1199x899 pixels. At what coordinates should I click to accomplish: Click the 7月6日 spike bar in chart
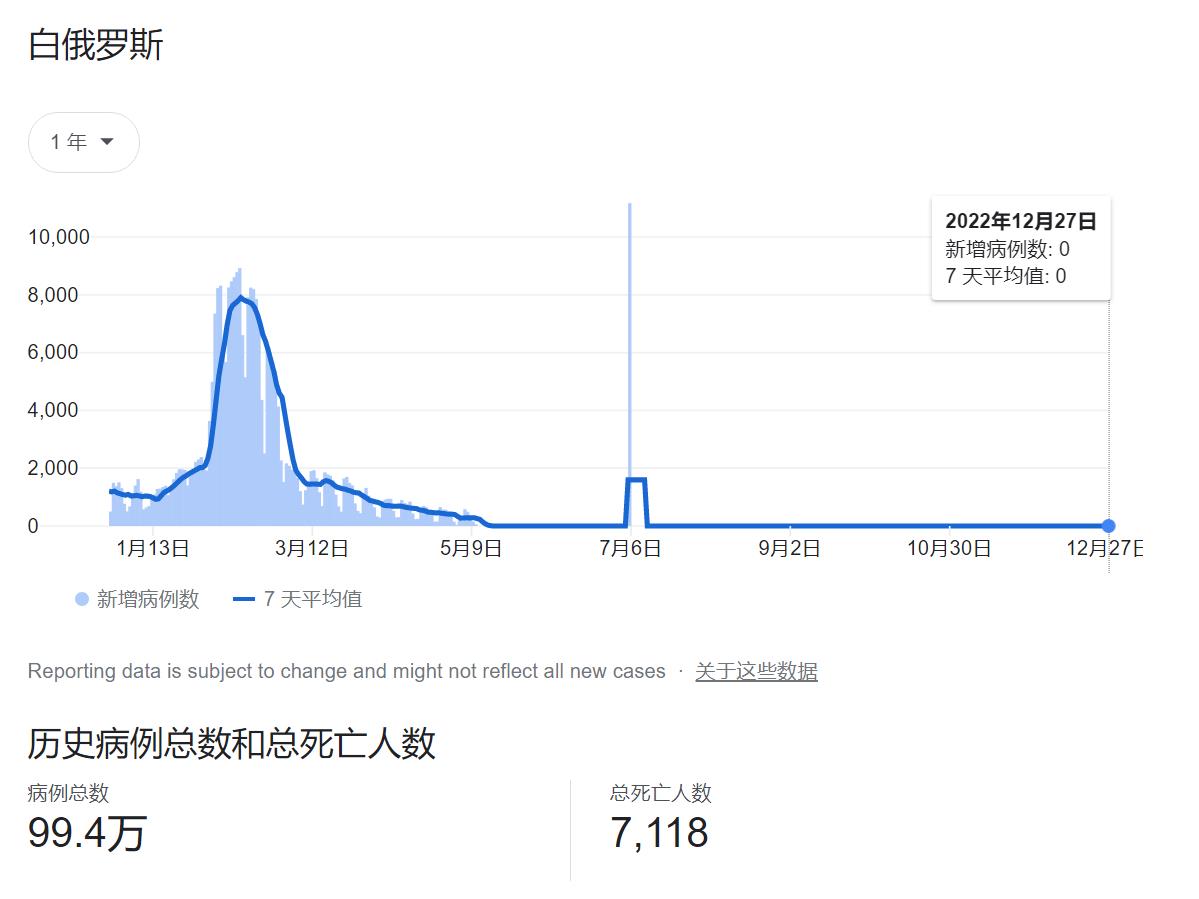coord(629,364)
